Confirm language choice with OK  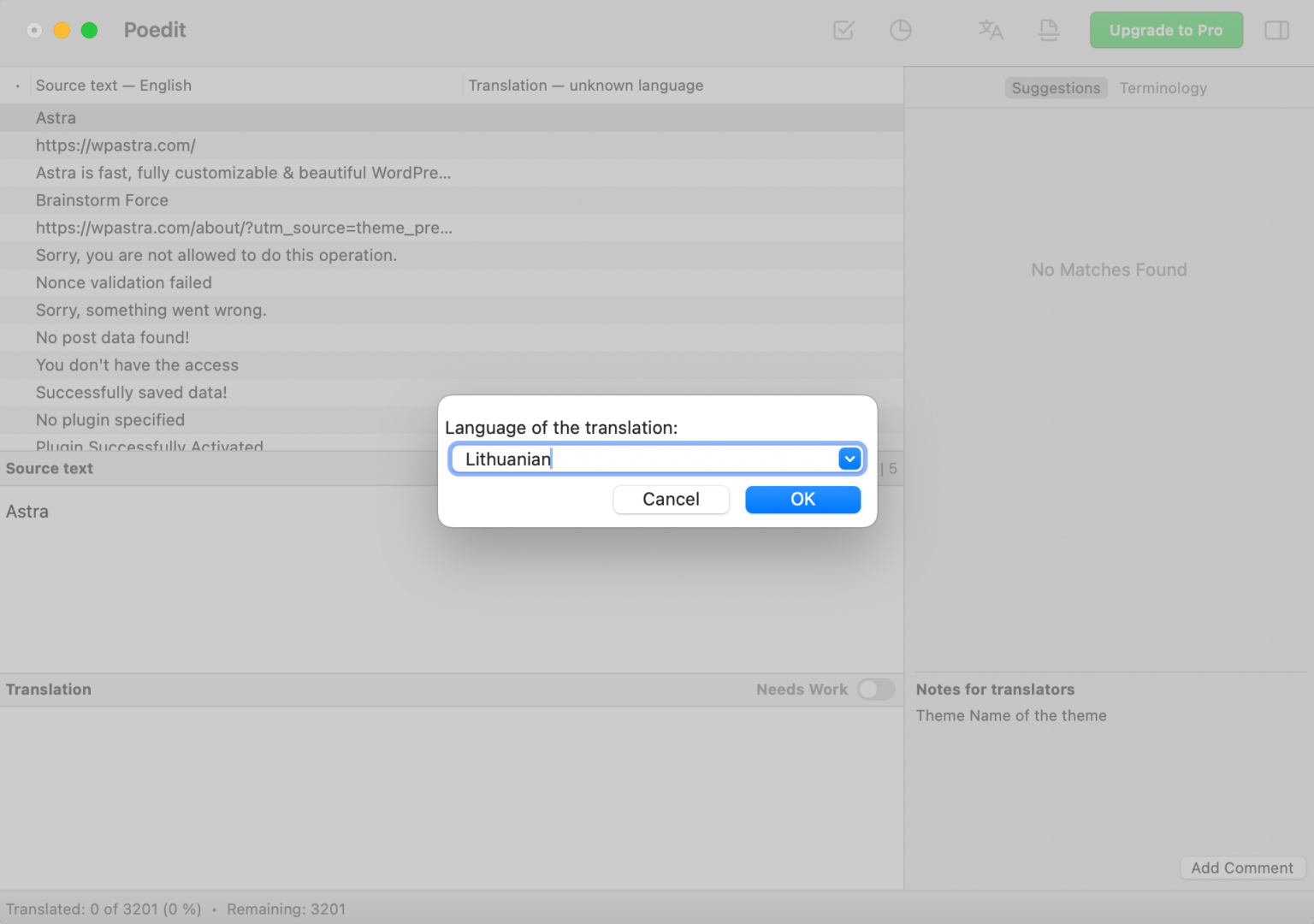802,499
